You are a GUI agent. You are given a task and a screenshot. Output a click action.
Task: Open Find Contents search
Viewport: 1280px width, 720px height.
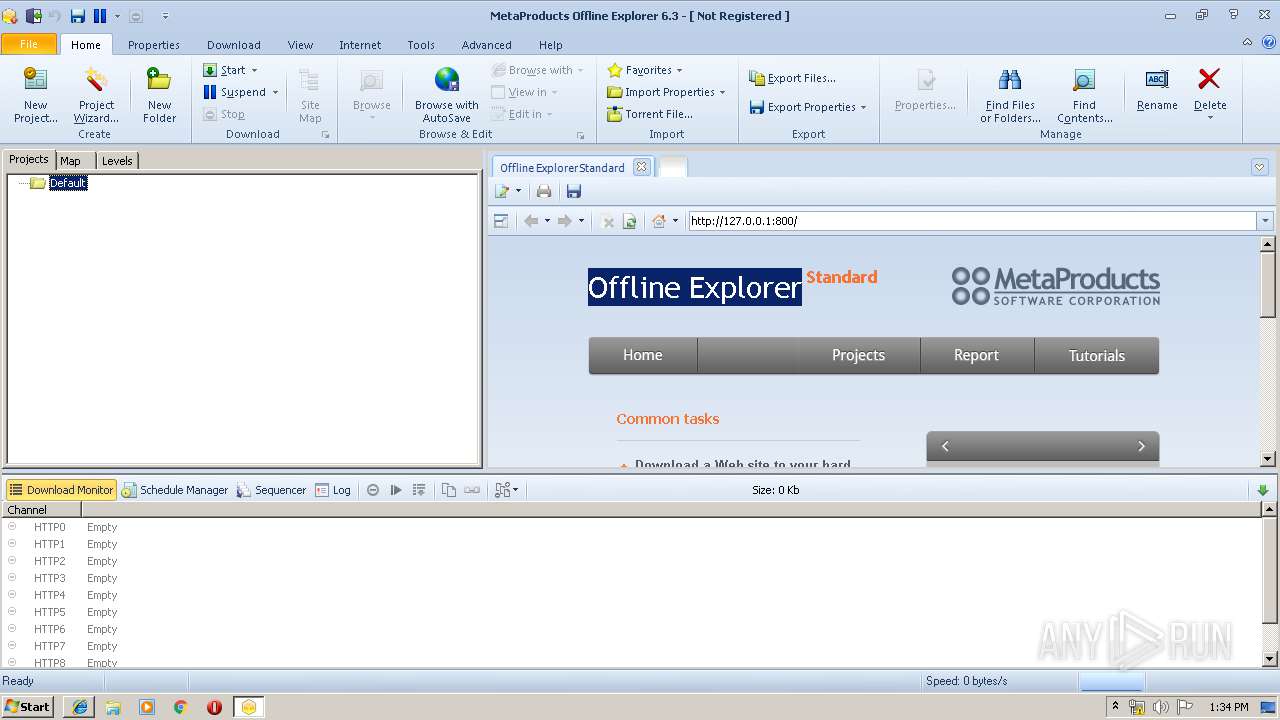(x=1084, y=95)
